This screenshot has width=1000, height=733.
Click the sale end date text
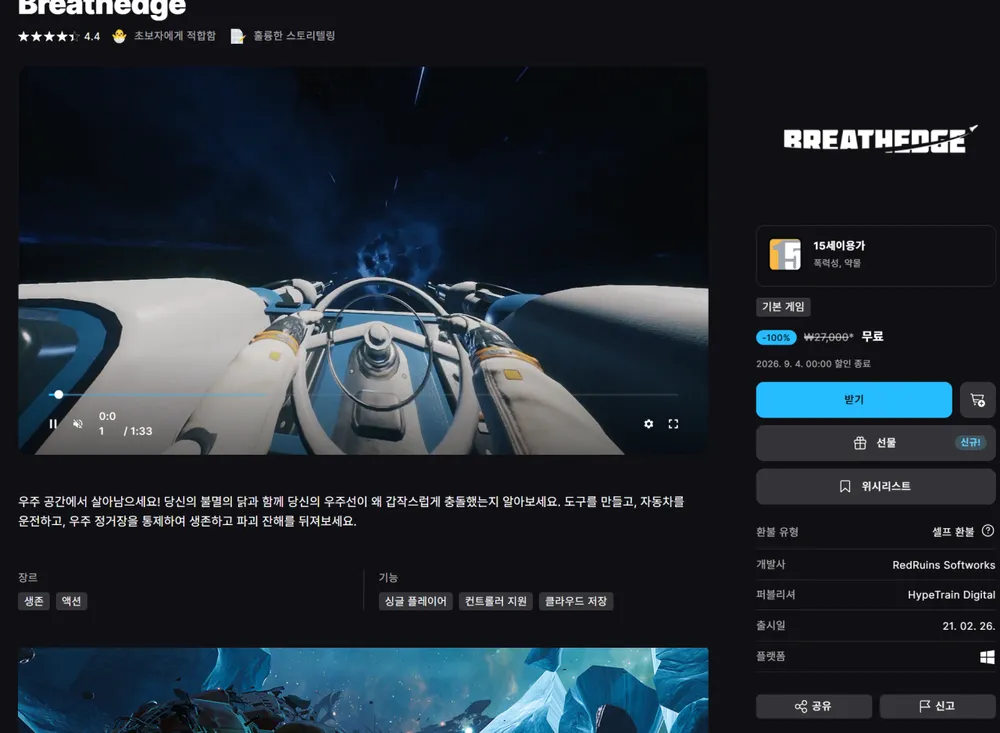pos(813,364)
